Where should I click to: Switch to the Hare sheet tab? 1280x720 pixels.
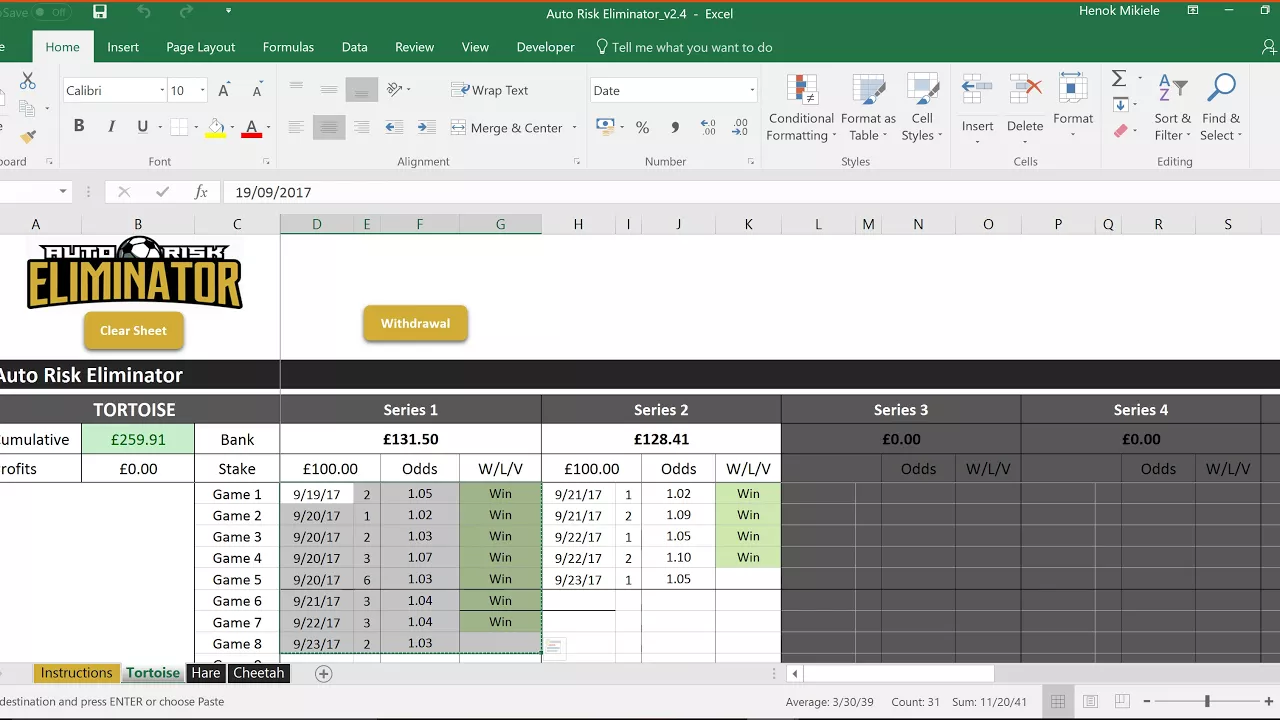click(x=205, y=673)
